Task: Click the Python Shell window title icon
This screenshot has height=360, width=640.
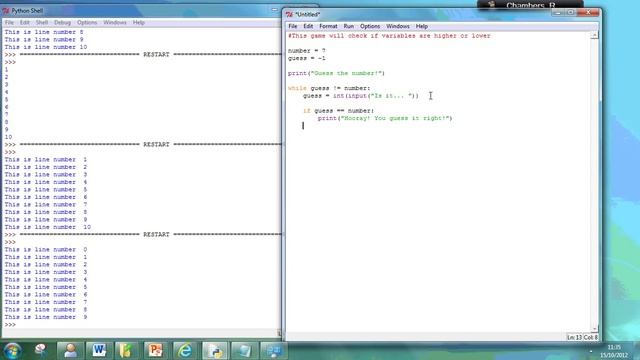Action: 6,11
